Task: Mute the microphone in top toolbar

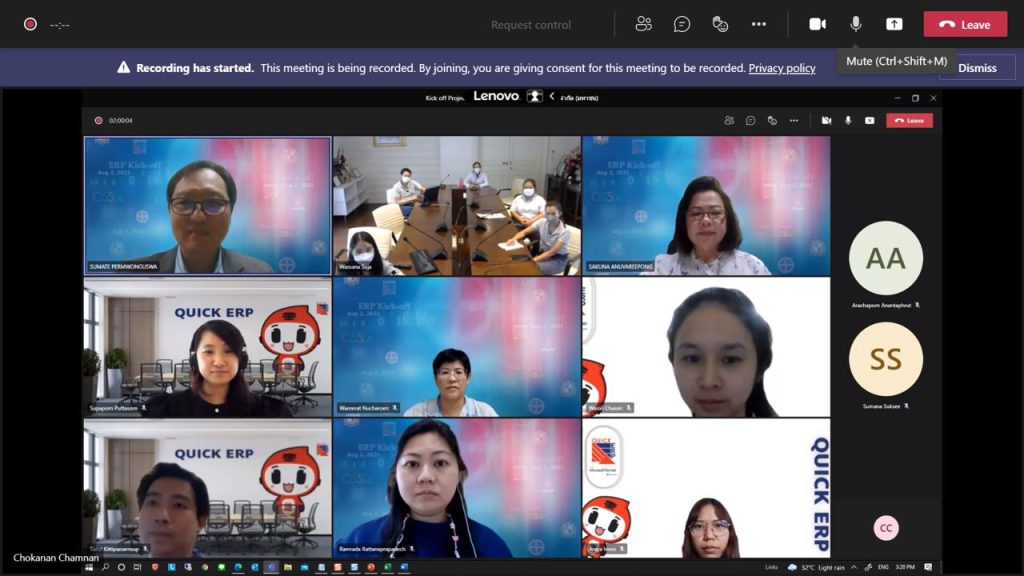Action: pos(856,24)
